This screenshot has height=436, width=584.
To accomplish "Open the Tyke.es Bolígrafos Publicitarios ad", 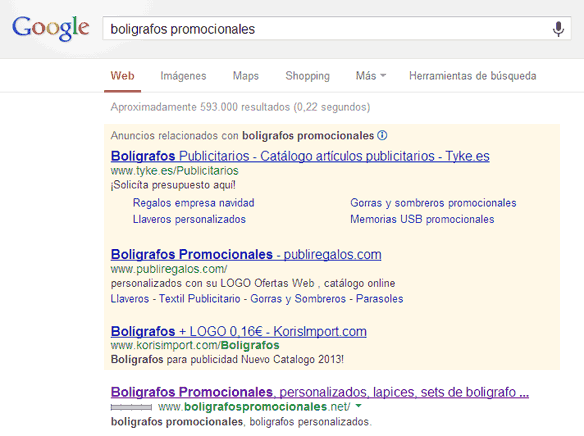I will coord(300,156).
